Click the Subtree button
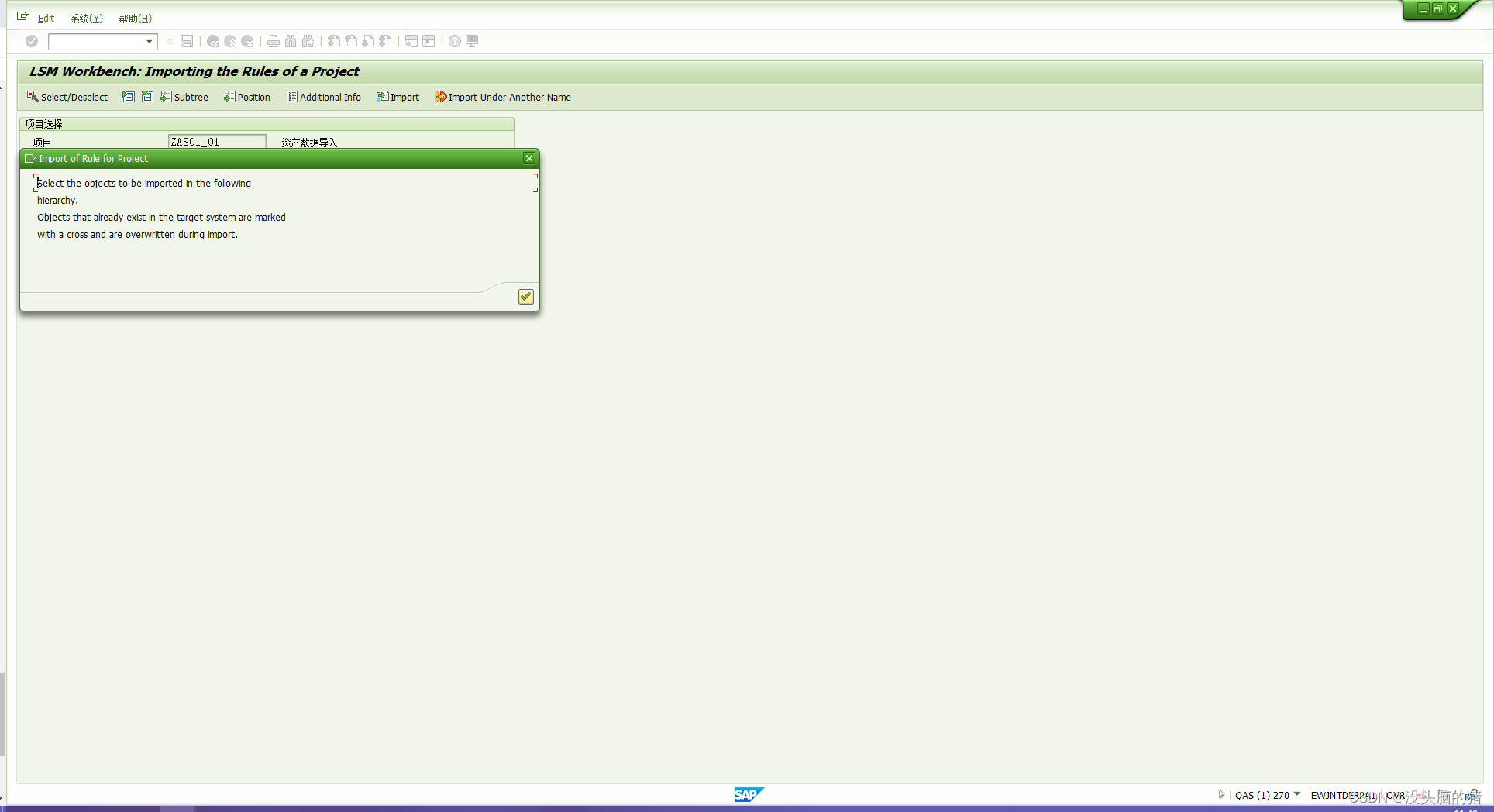This screenshot has height=812, width=1494. 184,97
